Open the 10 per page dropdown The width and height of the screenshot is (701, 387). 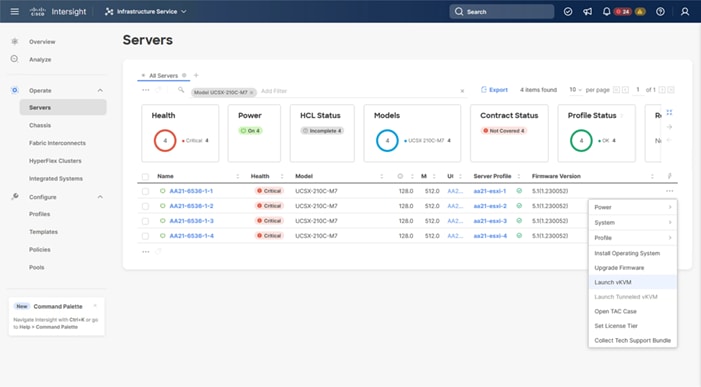click(x=575, y=90)
